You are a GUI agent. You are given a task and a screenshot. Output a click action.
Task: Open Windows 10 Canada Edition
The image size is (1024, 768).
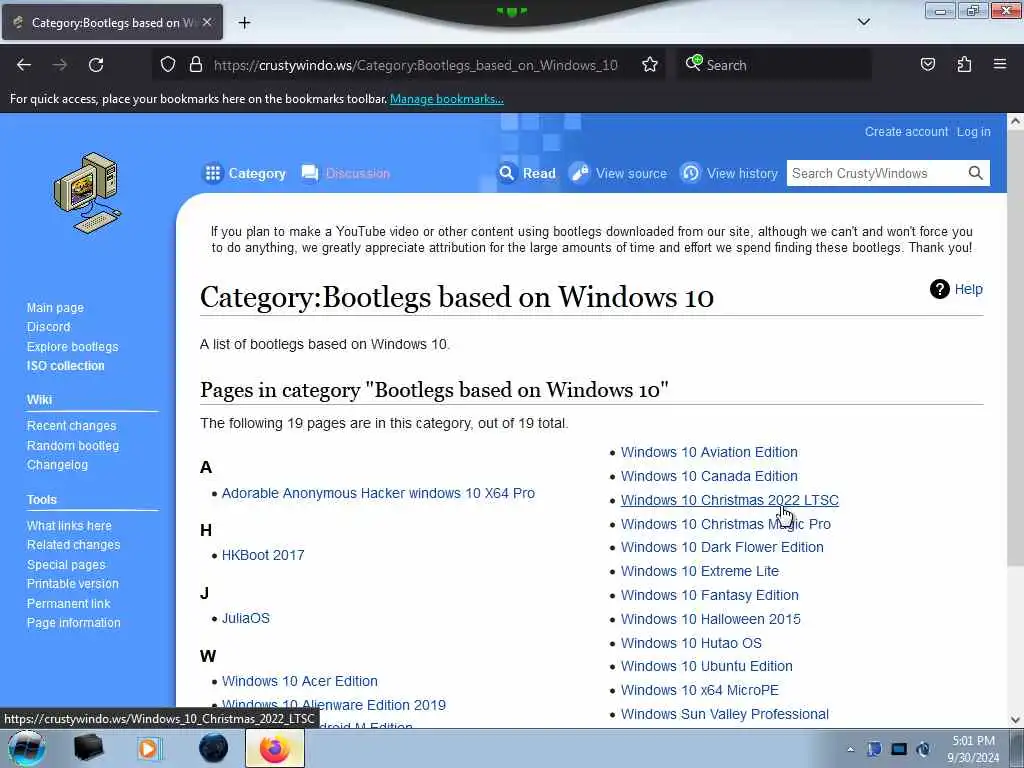click(709, 476)
